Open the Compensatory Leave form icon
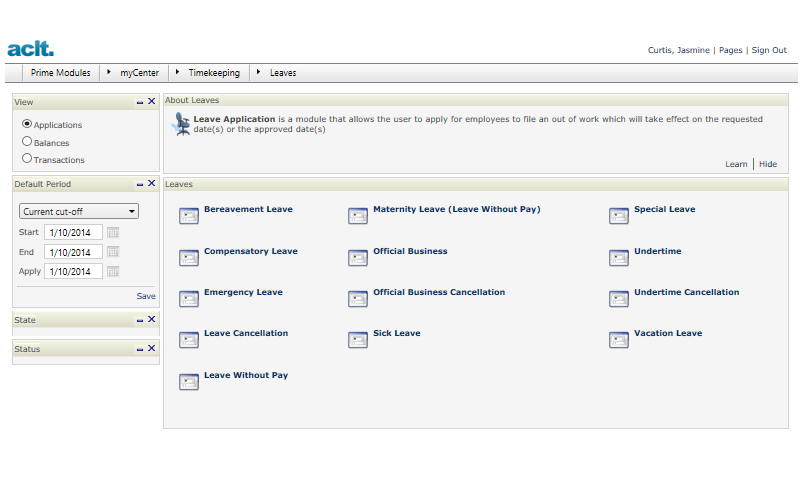Image resolution: width=800 pixels, height=500 pixels. click(x=189, y=258)
